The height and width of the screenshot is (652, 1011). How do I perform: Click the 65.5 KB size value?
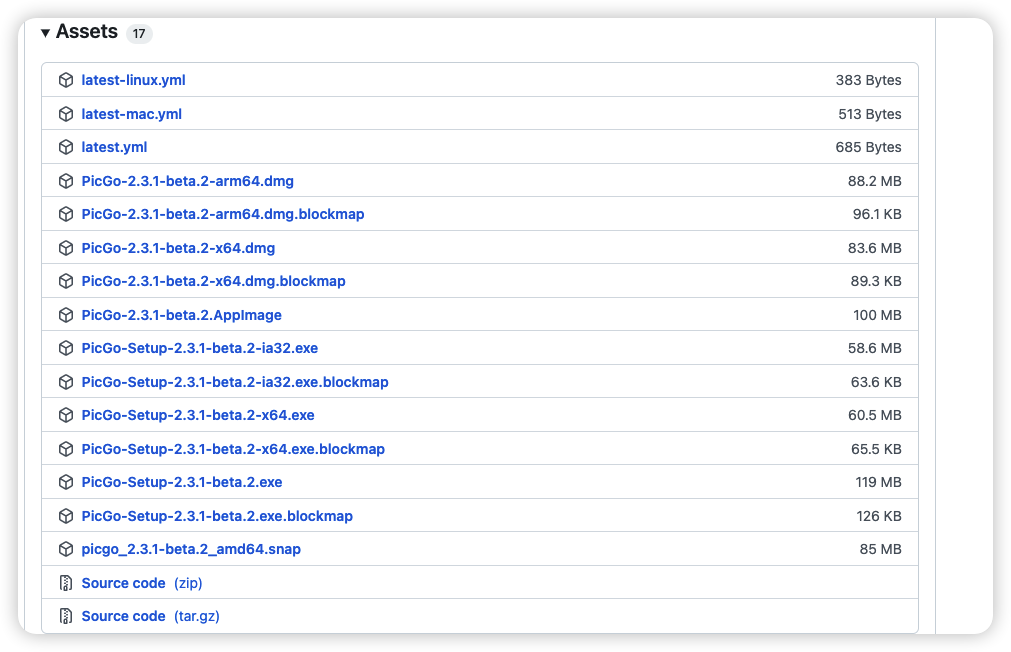[876, 449]
